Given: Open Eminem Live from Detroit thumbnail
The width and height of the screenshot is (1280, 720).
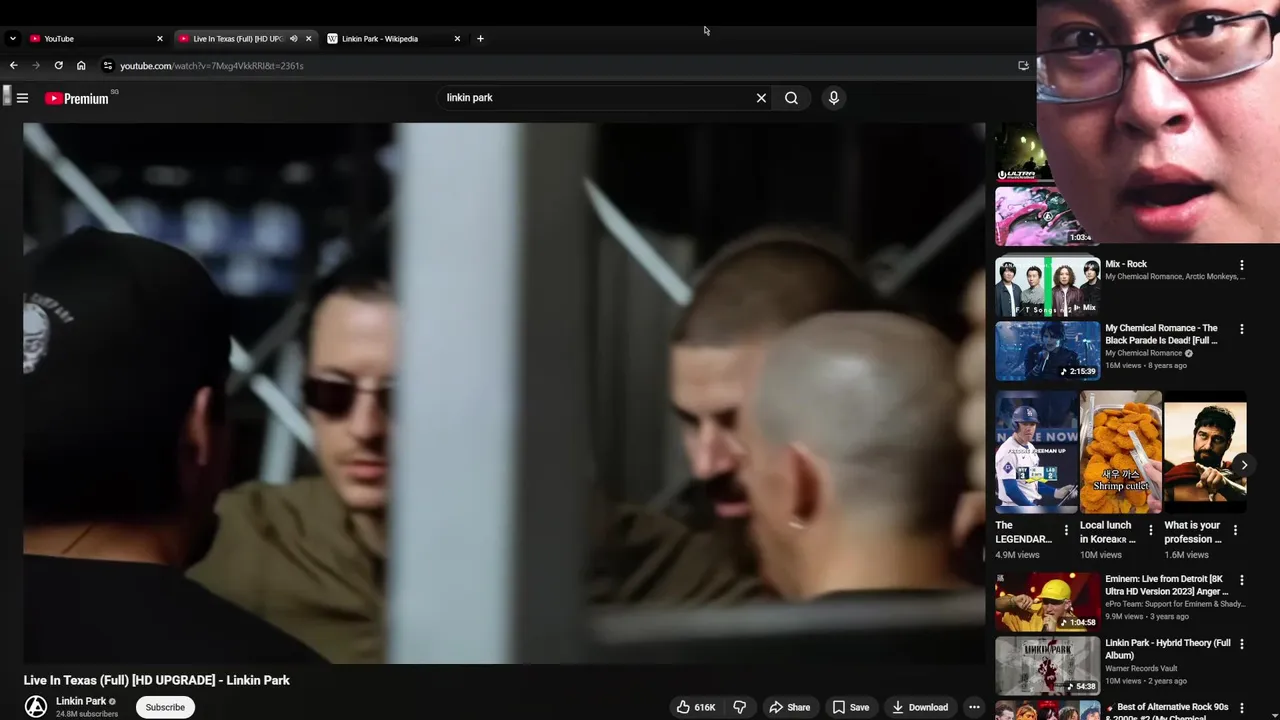Looking at the screenshot, I should [1047, 602].
